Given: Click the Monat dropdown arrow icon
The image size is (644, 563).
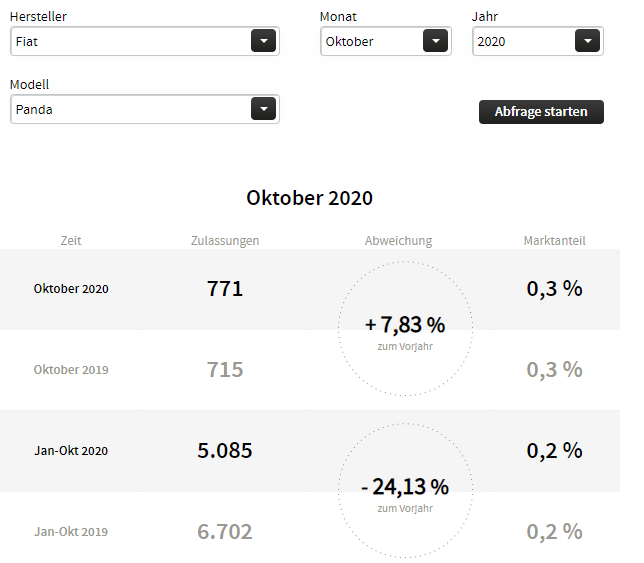Looking at the screenshot, I should 435,41.
